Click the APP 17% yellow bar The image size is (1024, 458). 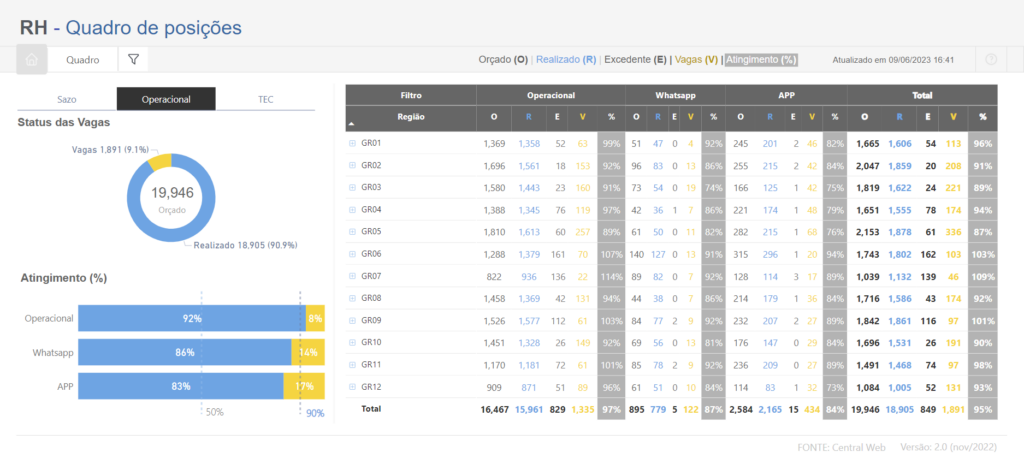tap(304, 386)
